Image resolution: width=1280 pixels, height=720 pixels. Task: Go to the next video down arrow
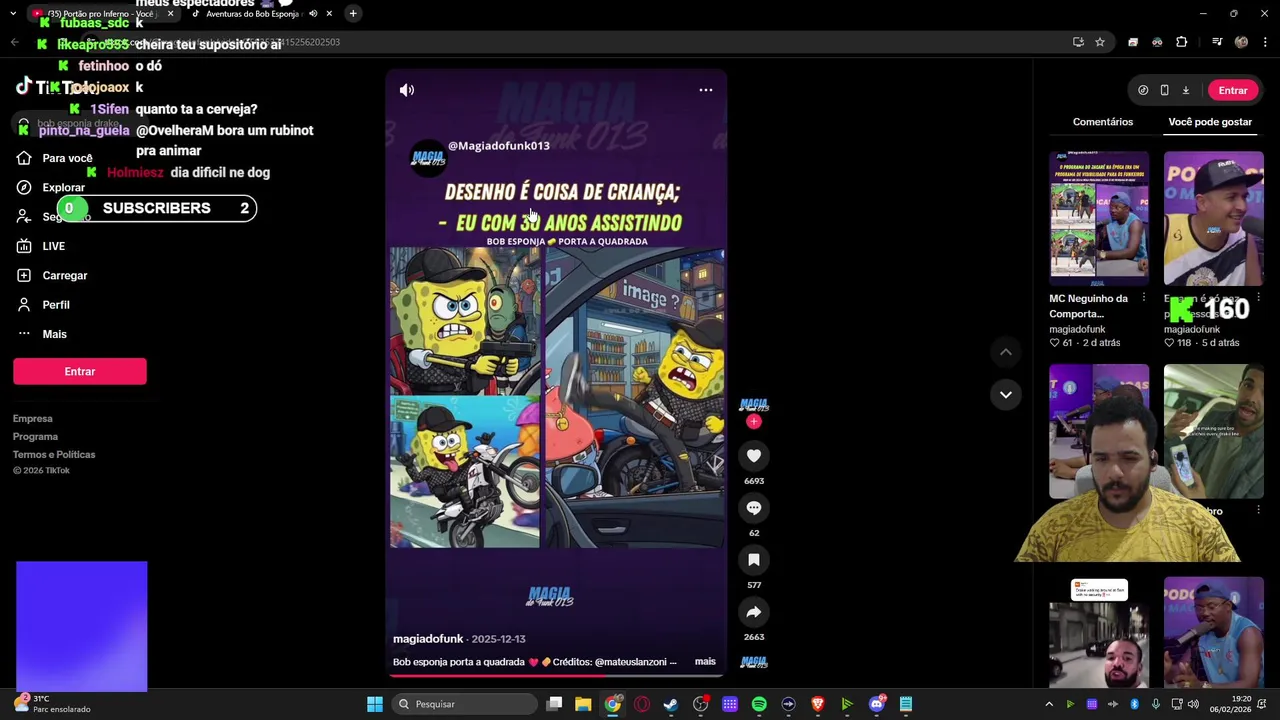(1006, 394)
